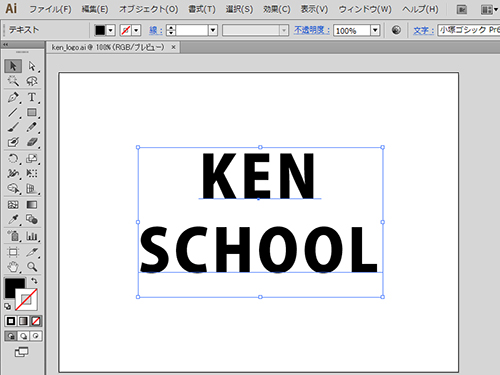Select the Magic Wand tool

coord(13,81)
